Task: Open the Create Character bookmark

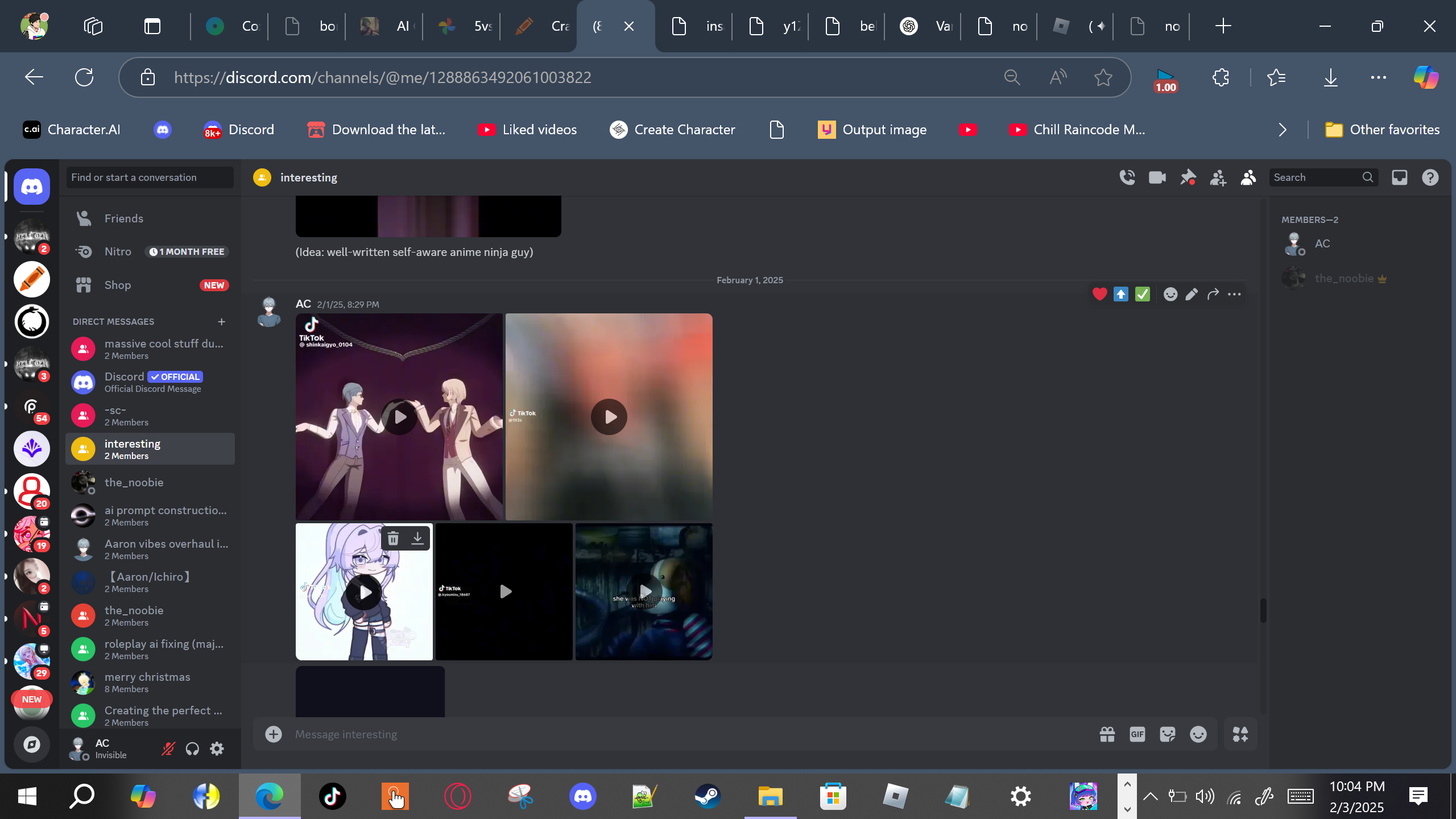Action: [x=672, y=130]
